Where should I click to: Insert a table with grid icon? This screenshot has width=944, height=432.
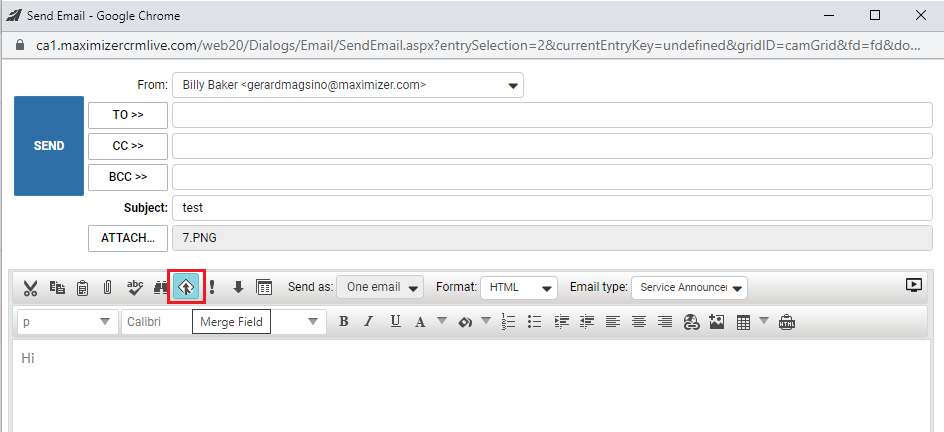pyautogui.click(x=744, y=322)
